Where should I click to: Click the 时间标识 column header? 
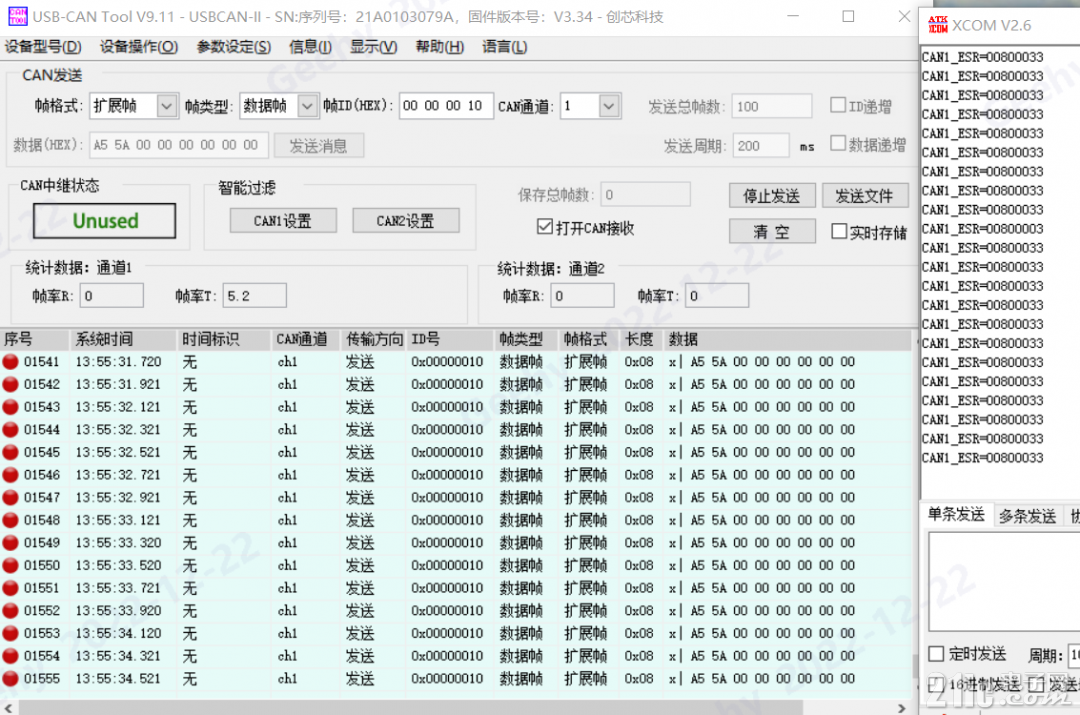(223, 340)
